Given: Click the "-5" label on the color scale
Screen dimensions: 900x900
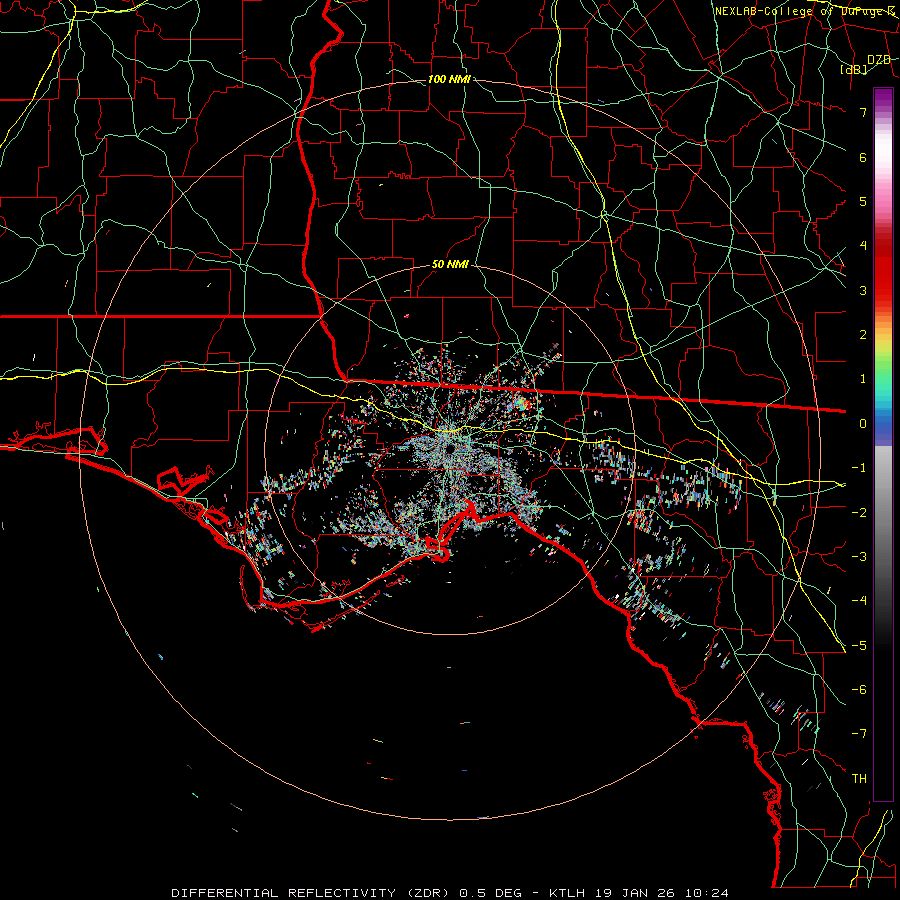Looking at the screenshot, I should click(859, 645).
